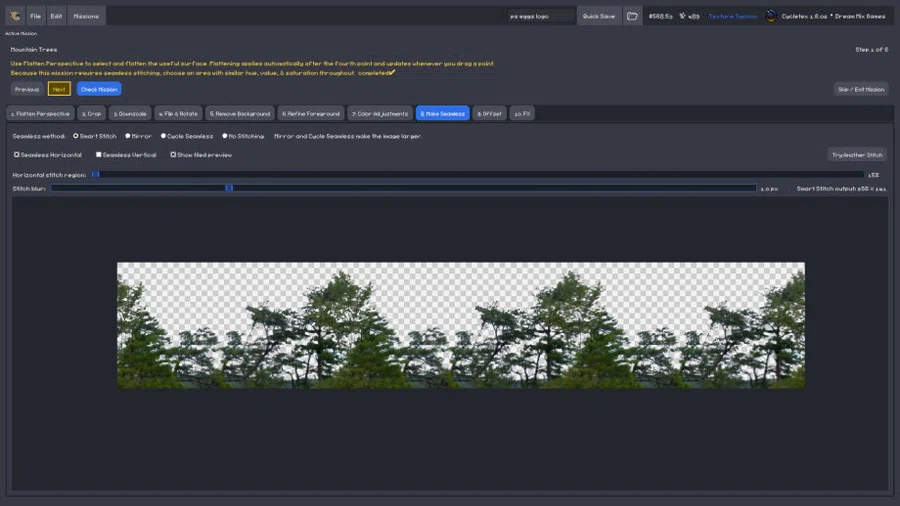Click the Stitch blur slider handle
The image size is (900, 506).
pyautogui.click(x=229, y=188)
